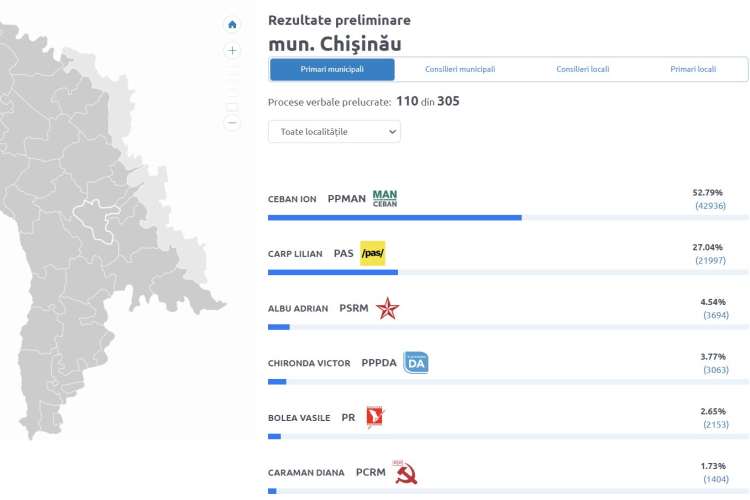This screenshot has width=750, height=500.
Task: Switch to Consilieri municipali tab
Action: [x=460, y=69]
